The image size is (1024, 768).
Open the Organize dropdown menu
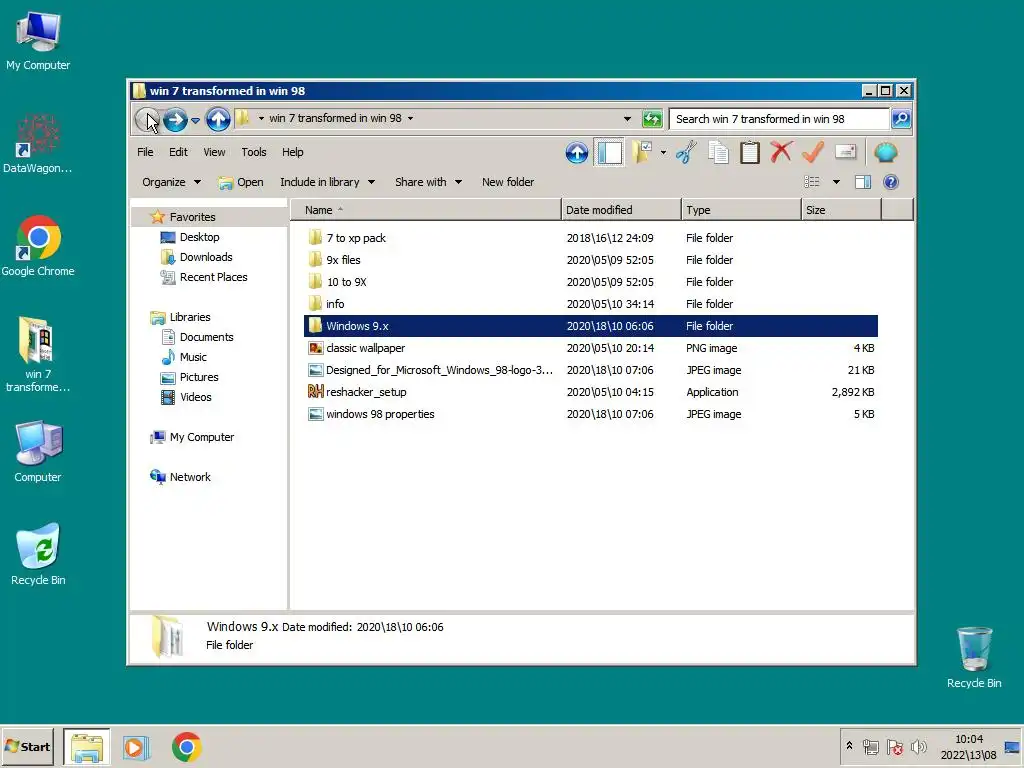[x=171, y=182]
